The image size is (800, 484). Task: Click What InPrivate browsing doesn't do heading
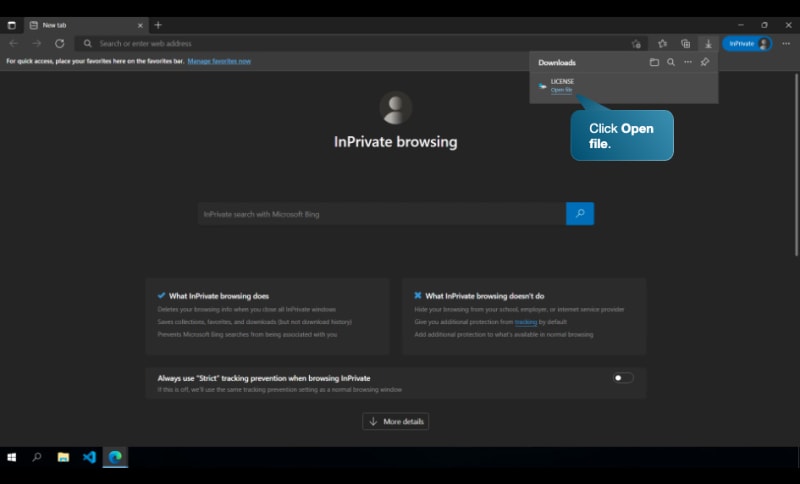pos(485,296)
